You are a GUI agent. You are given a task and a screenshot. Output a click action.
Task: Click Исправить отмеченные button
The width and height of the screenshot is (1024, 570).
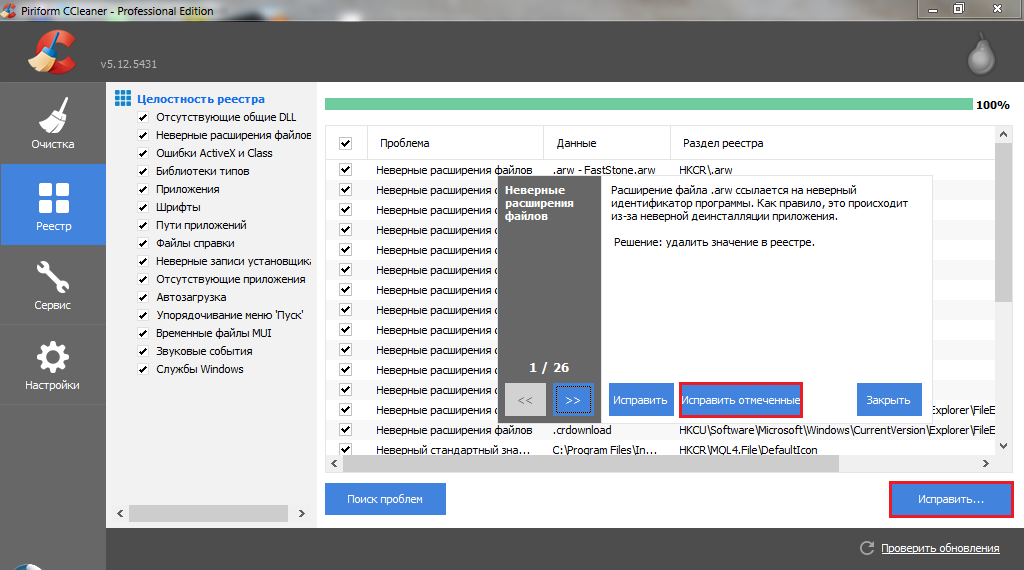point(741,400)
